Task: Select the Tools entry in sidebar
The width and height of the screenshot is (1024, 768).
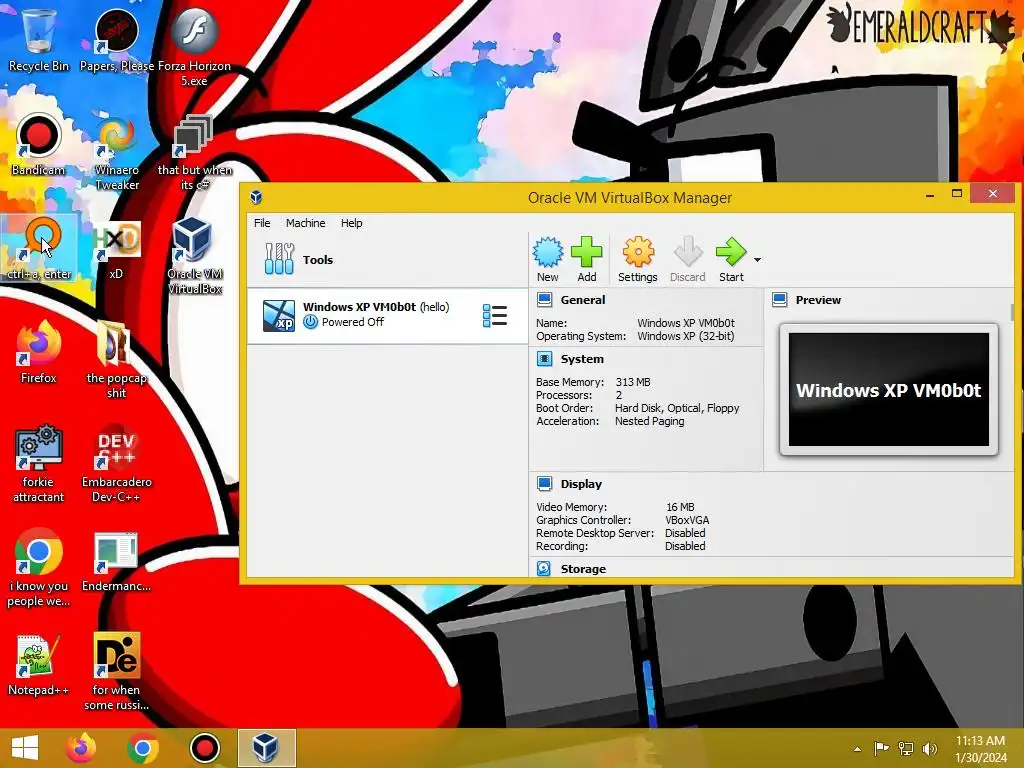Action: click(x=387, y=259)
